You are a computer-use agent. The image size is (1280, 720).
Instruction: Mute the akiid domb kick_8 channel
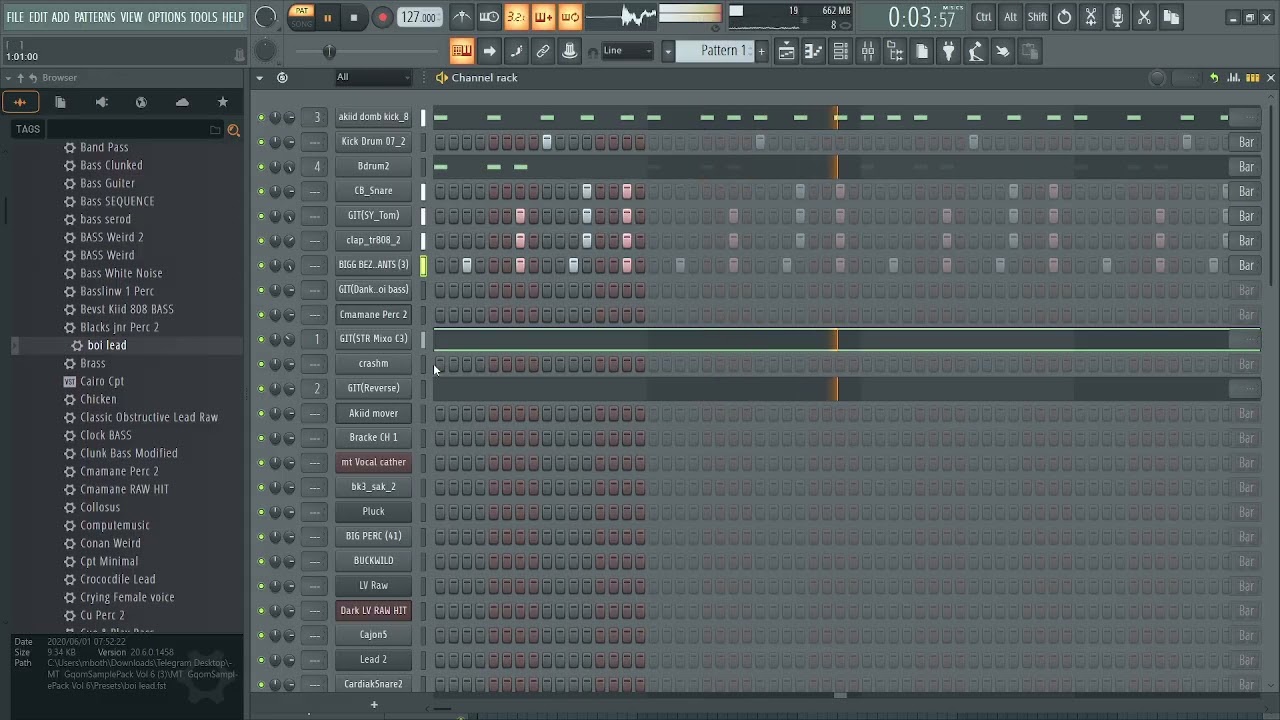261,117
